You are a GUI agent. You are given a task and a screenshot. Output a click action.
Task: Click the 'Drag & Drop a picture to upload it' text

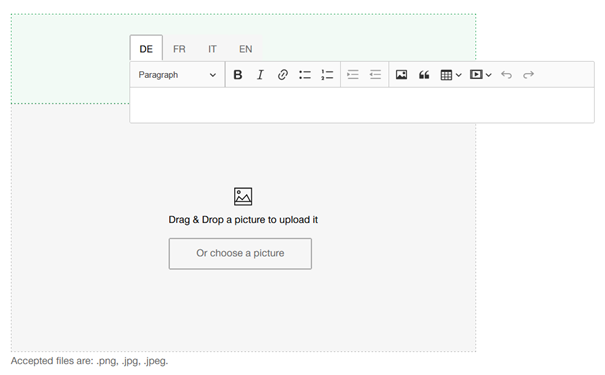[x=243, y=220]
